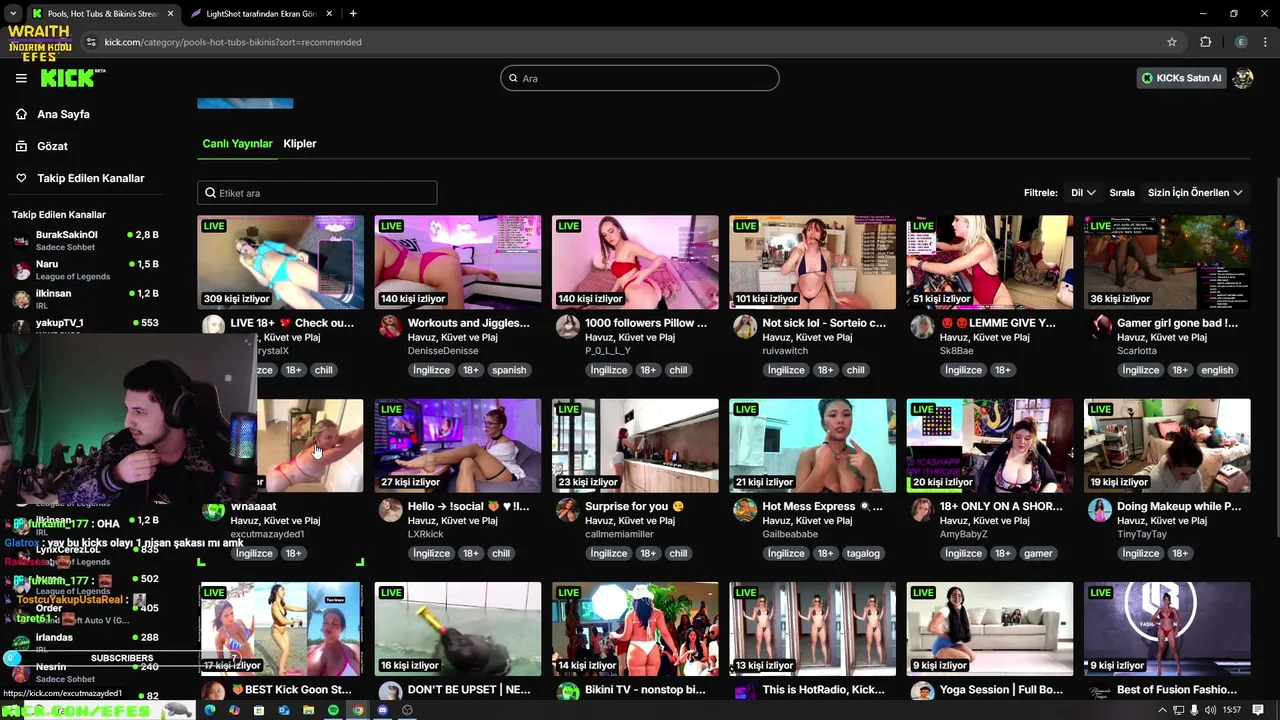Screen dimensions: 1280x720
Task: Click TinyTayTay channel avatar
Action: click(1100, 510)
